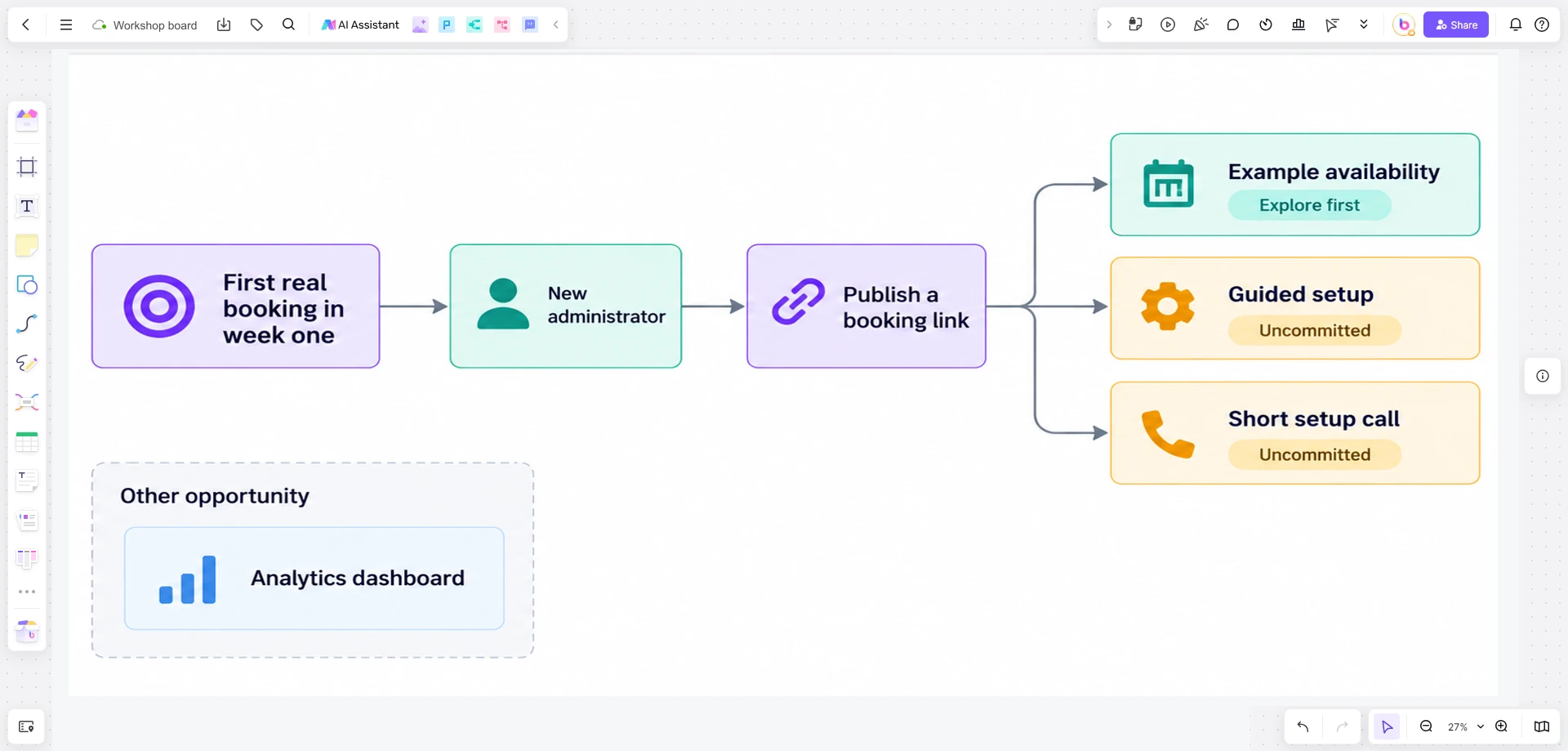The height and width of the screenshot is (751, 1568).
Task: Click the undo arrow
Action: (x=1303, y=726)
